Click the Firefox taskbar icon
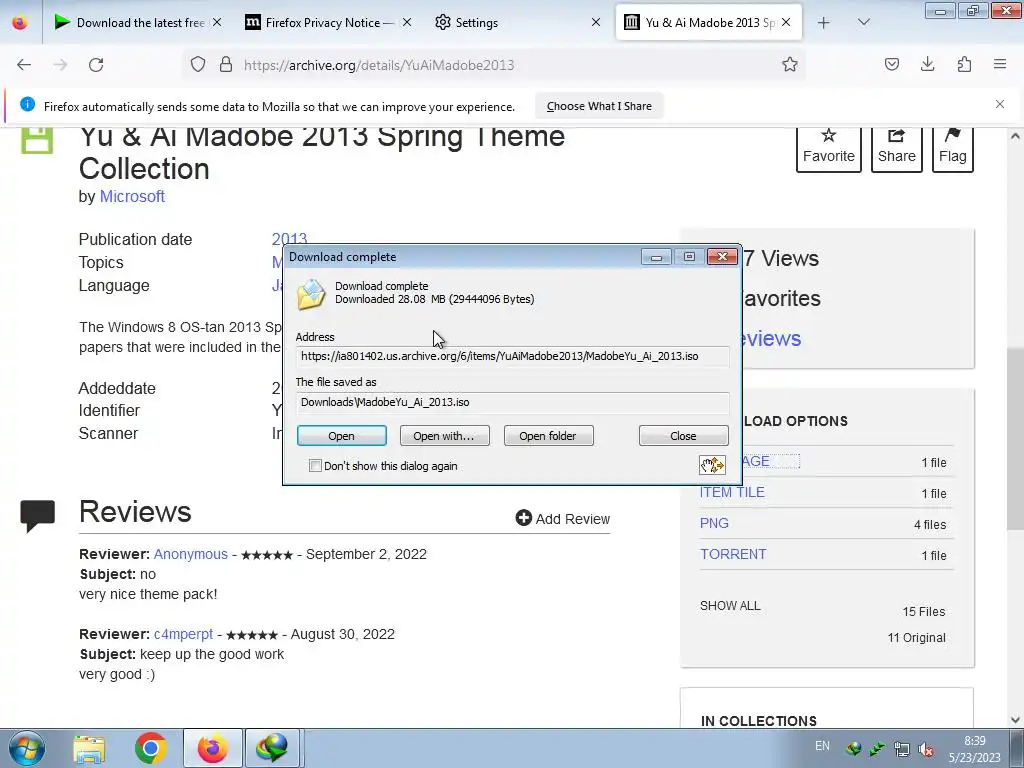This screenshot has width=1024, height=768. [213, 748]
